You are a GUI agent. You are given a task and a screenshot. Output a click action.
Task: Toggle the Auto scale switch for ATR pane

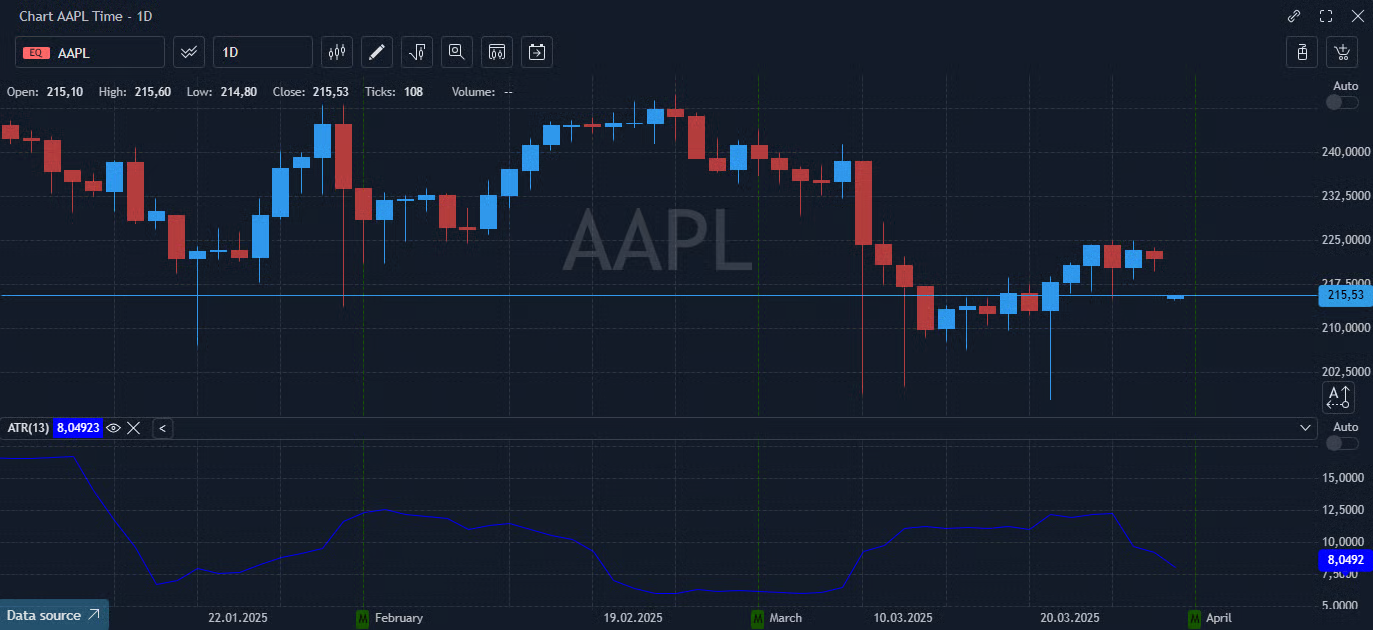coord(1342,443)
